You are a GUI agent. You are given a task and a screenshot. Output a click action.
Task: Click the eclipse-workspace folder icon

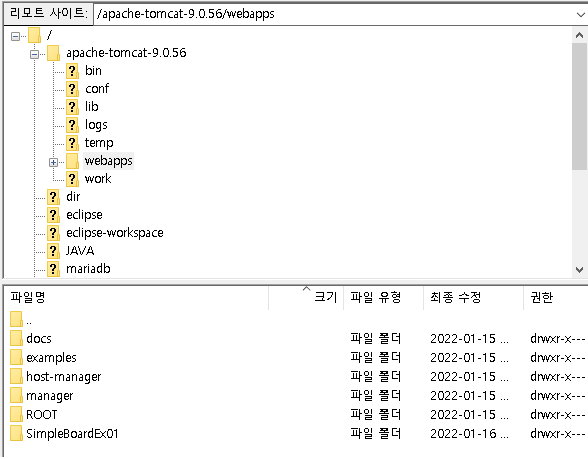(x=53, y=233)
